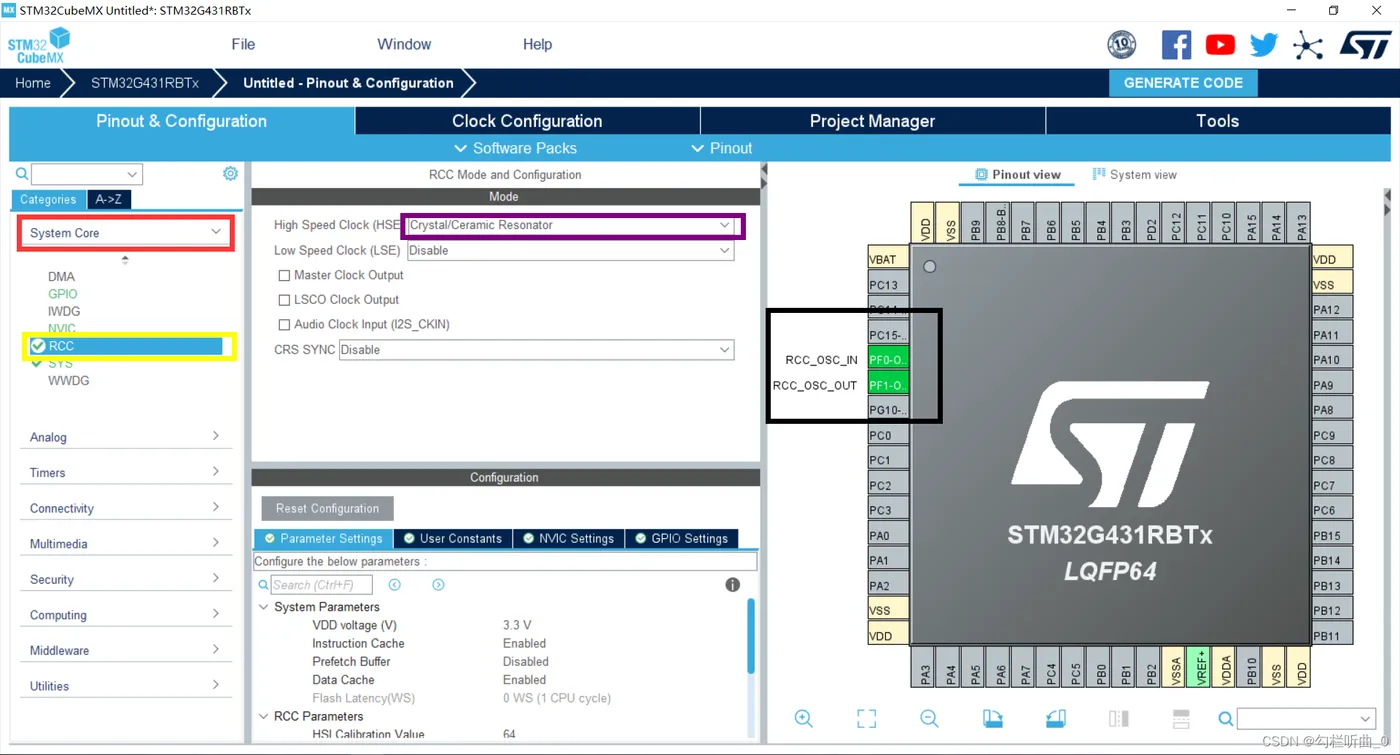Go to previous parameter search result
Image resolution: width=1400 pixels, height=755 pixels.
point(395,585)
